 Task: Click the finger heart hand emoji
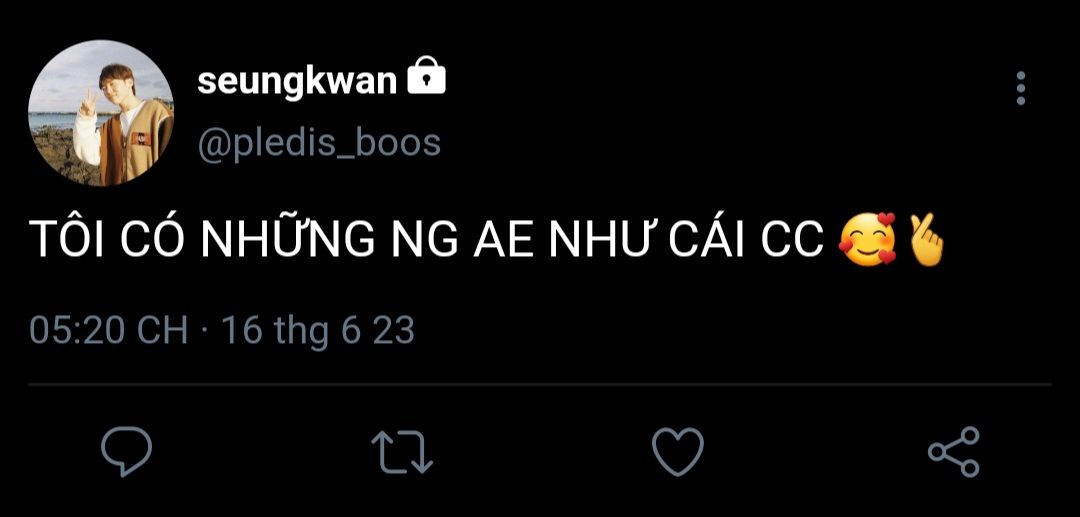point(925,239)
